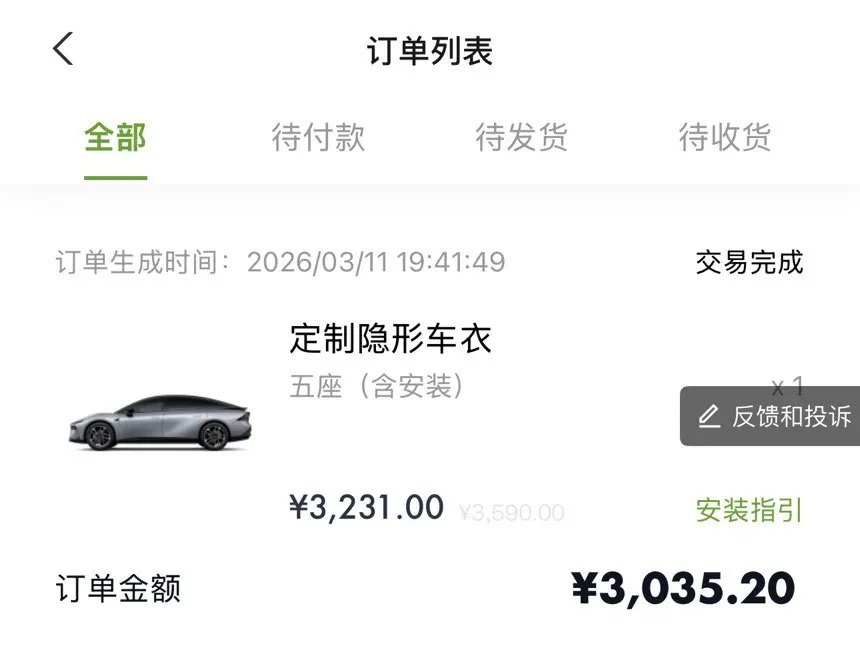Switch to the 待付款 tab
The height and width of the screenshot is (646, 860).
(318, 137)
